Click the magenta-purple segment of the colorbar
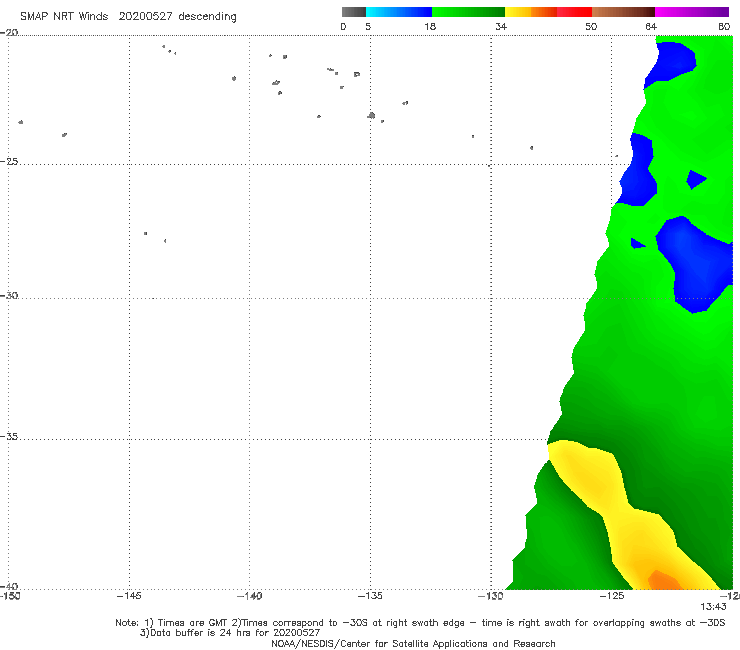 click(692, 12)
